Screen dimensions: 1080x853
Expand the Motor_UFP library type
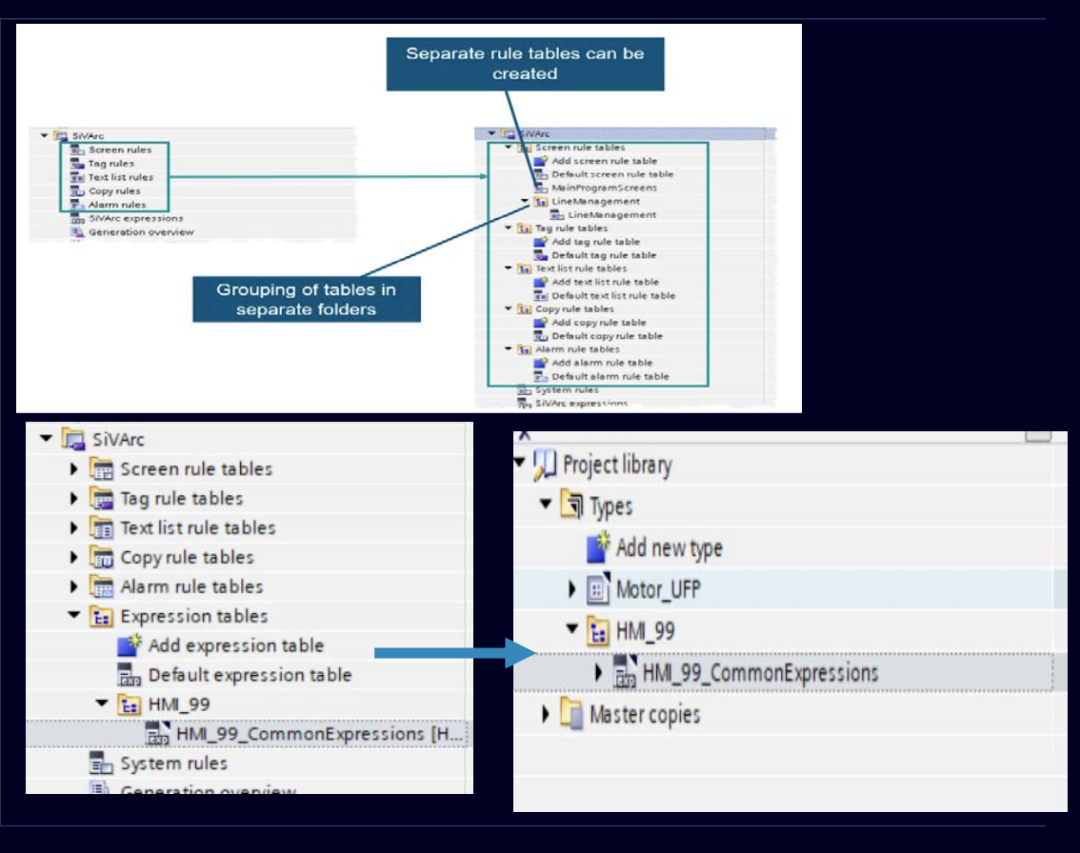coord(572,590)
